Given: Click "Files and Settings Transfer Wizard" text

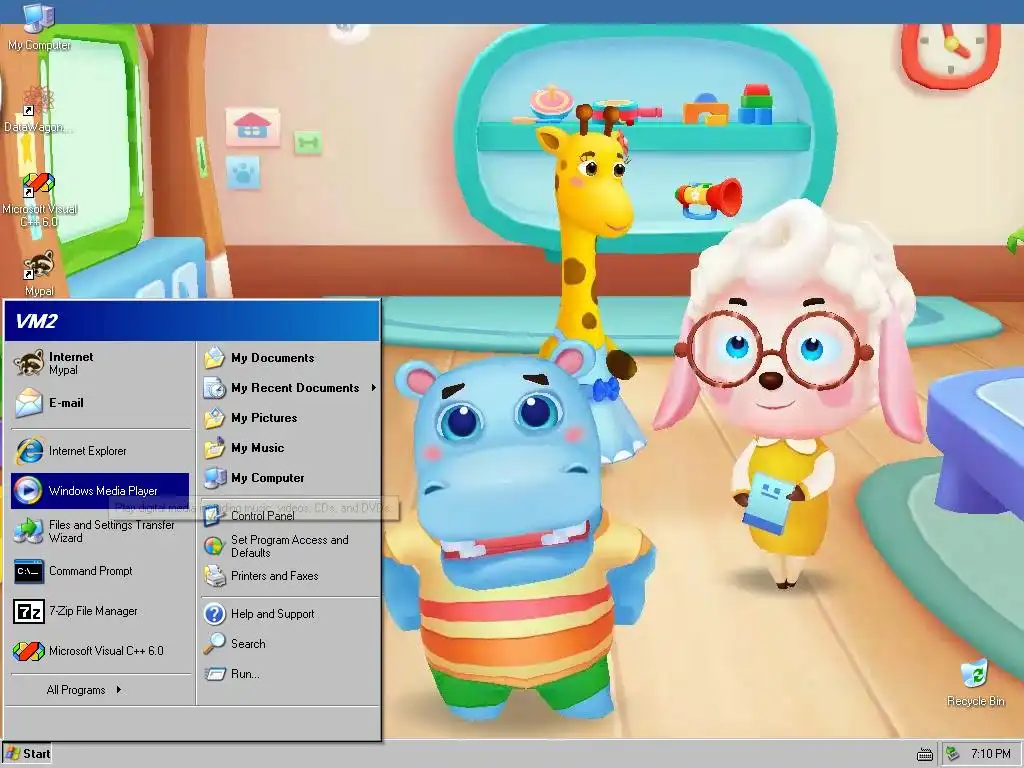Looking at the screenshot, I should (112, 532).
